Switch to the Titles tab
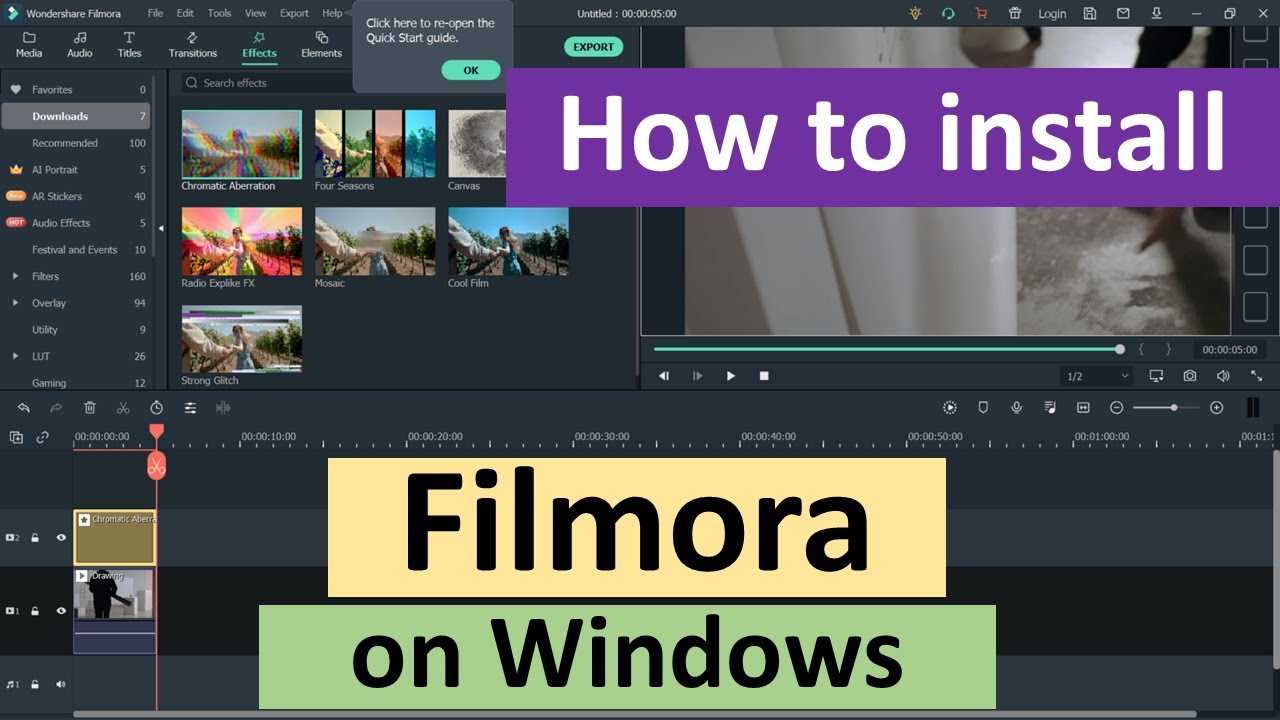 point(130,45)
